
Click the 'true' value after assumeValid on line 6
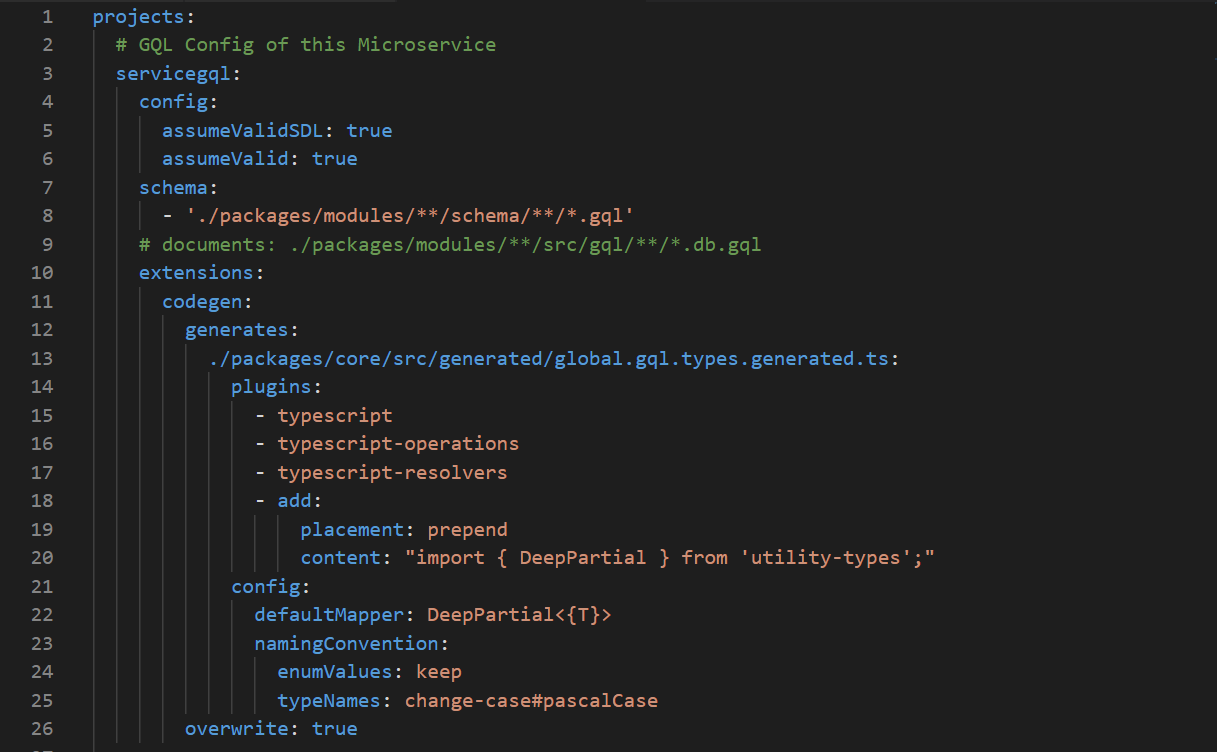[334, 159]
